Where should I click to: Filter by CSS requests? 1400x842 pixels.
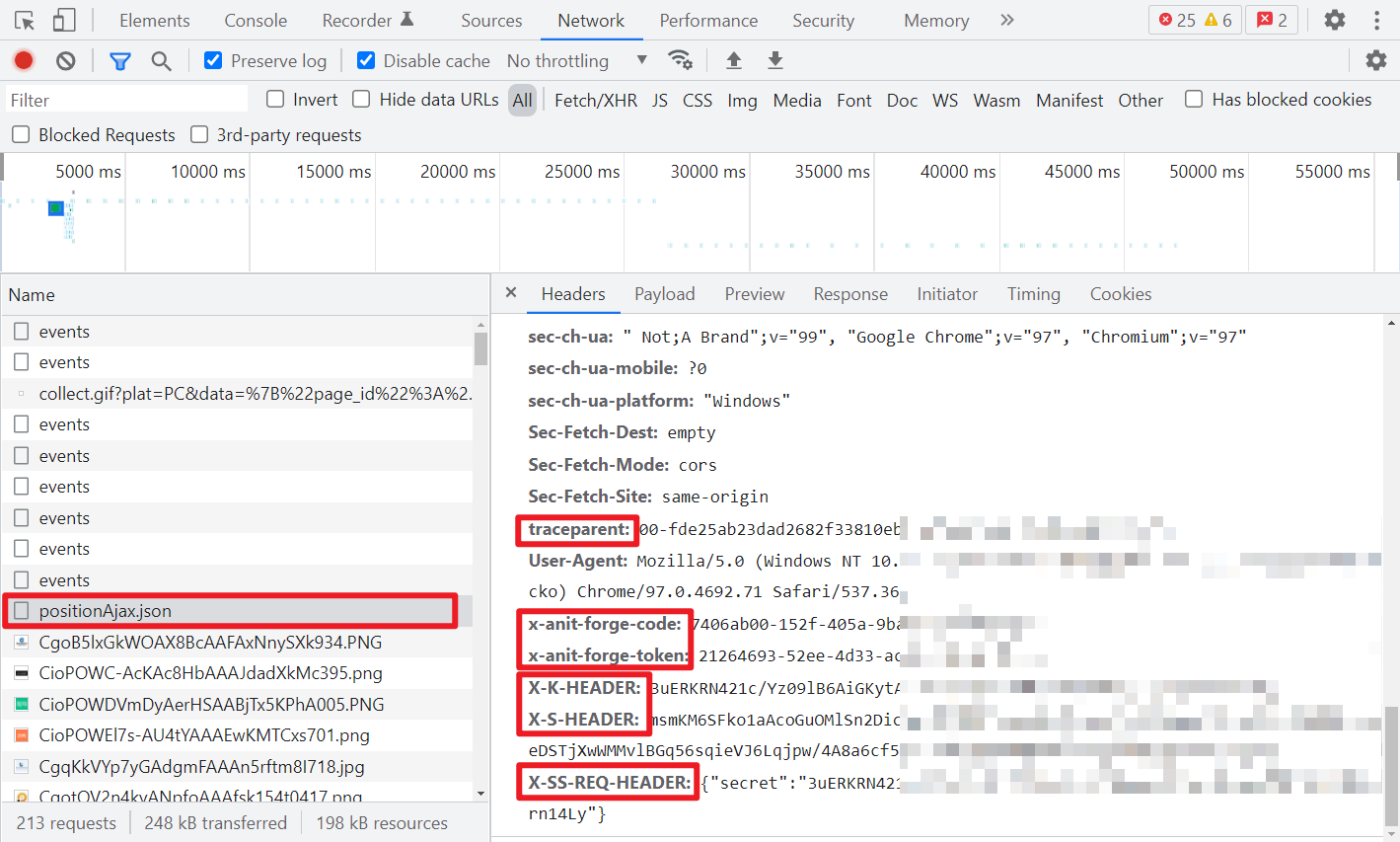(x=698, y=100)
